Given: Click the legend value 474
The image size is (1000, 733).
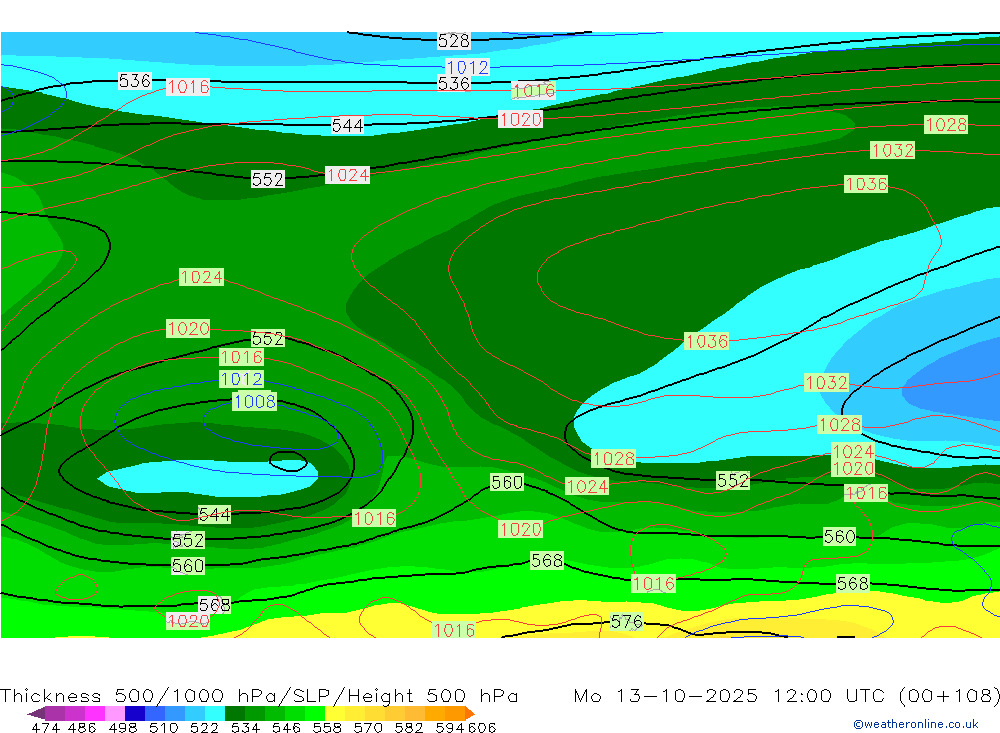Looking at the screenshot, I should tap(45, 728).
